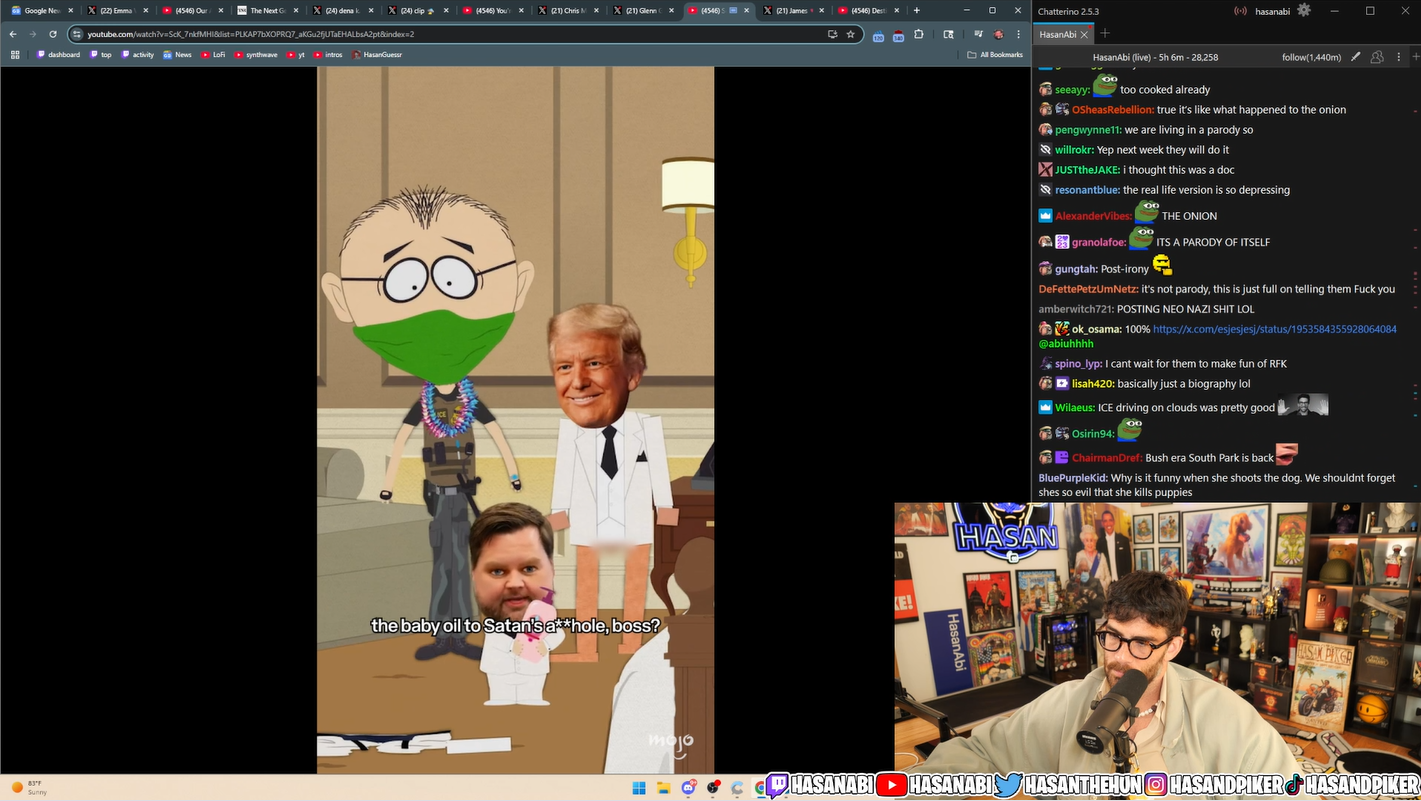Open the 'activity' bookmark
This screenshot has width=1421, height=801.
click(x=138, y=55)
